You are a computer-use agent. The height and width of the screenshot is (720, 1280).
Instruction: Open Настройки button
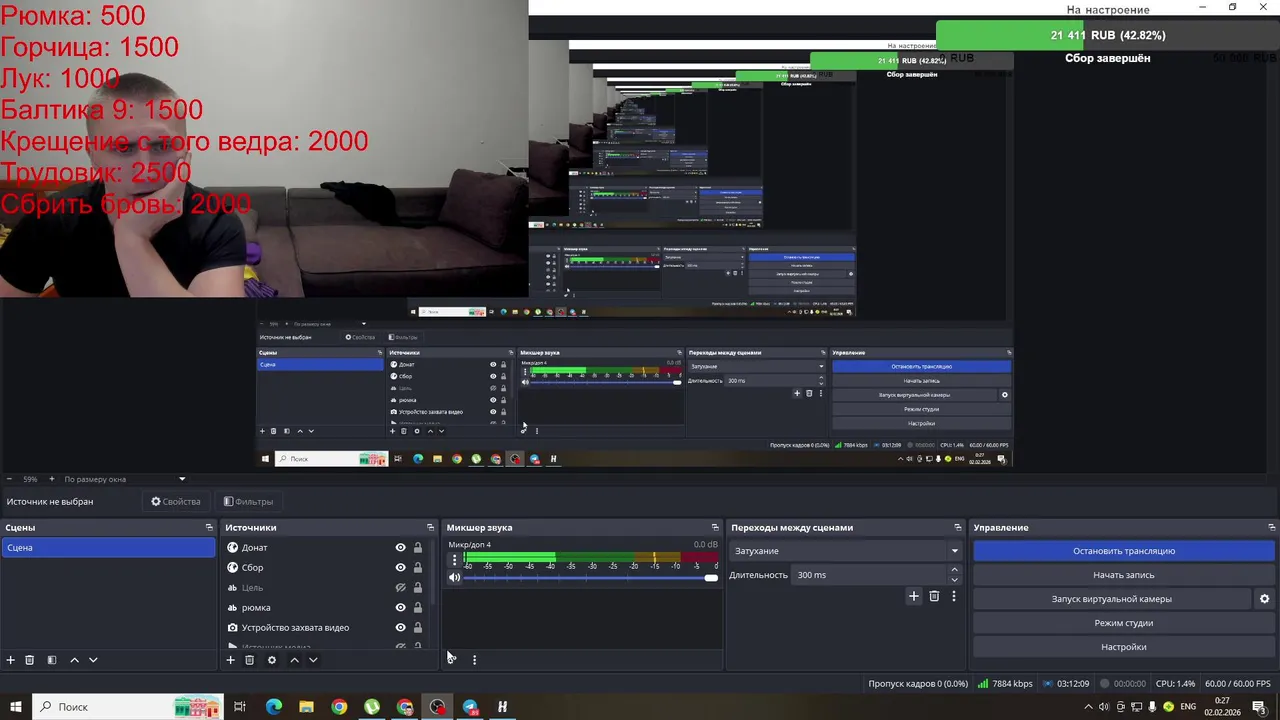tap(1124, 647)
